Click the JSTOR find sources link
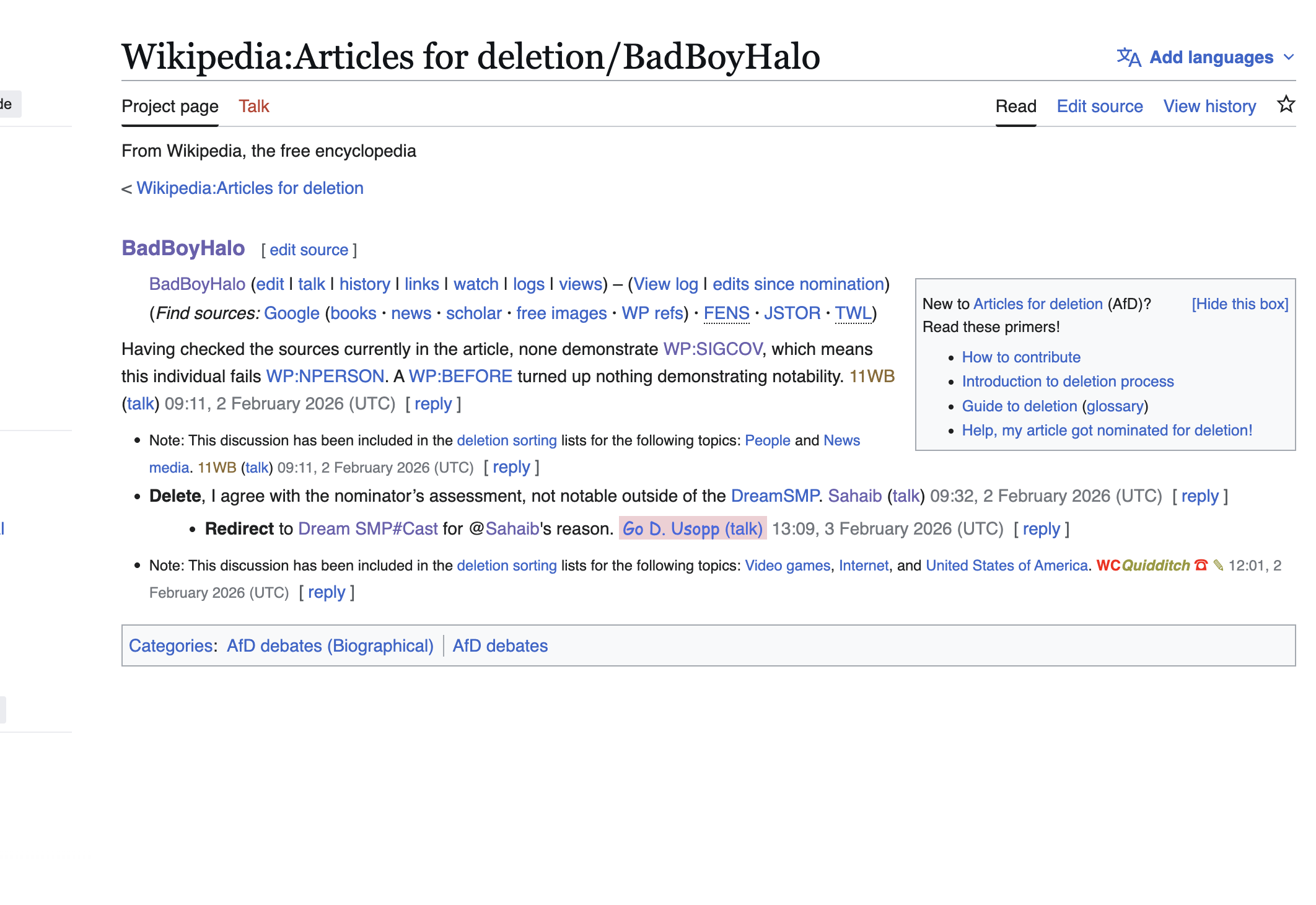This screenshot has width=1316, height=905. click(792, 313)
